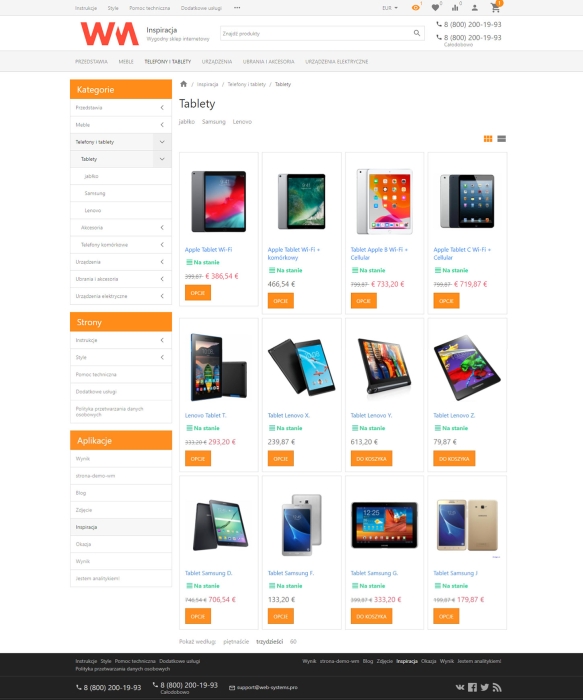Viewport: 583px width, 700px height.
Task: Open the Urządzenia Elektryczne menu item
Action: [x=337, y=62]
